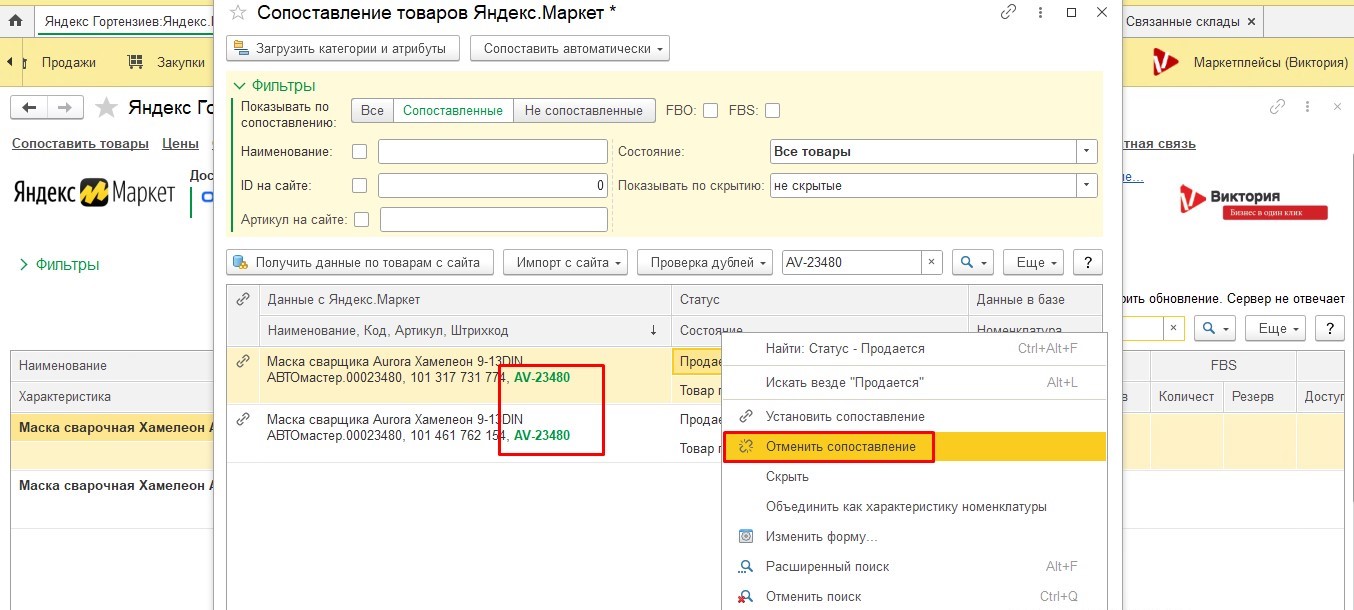This screenshot has height=610, width=1354.
Task: Click link icon in row 101 461 762 154
Action: [242, 420]
